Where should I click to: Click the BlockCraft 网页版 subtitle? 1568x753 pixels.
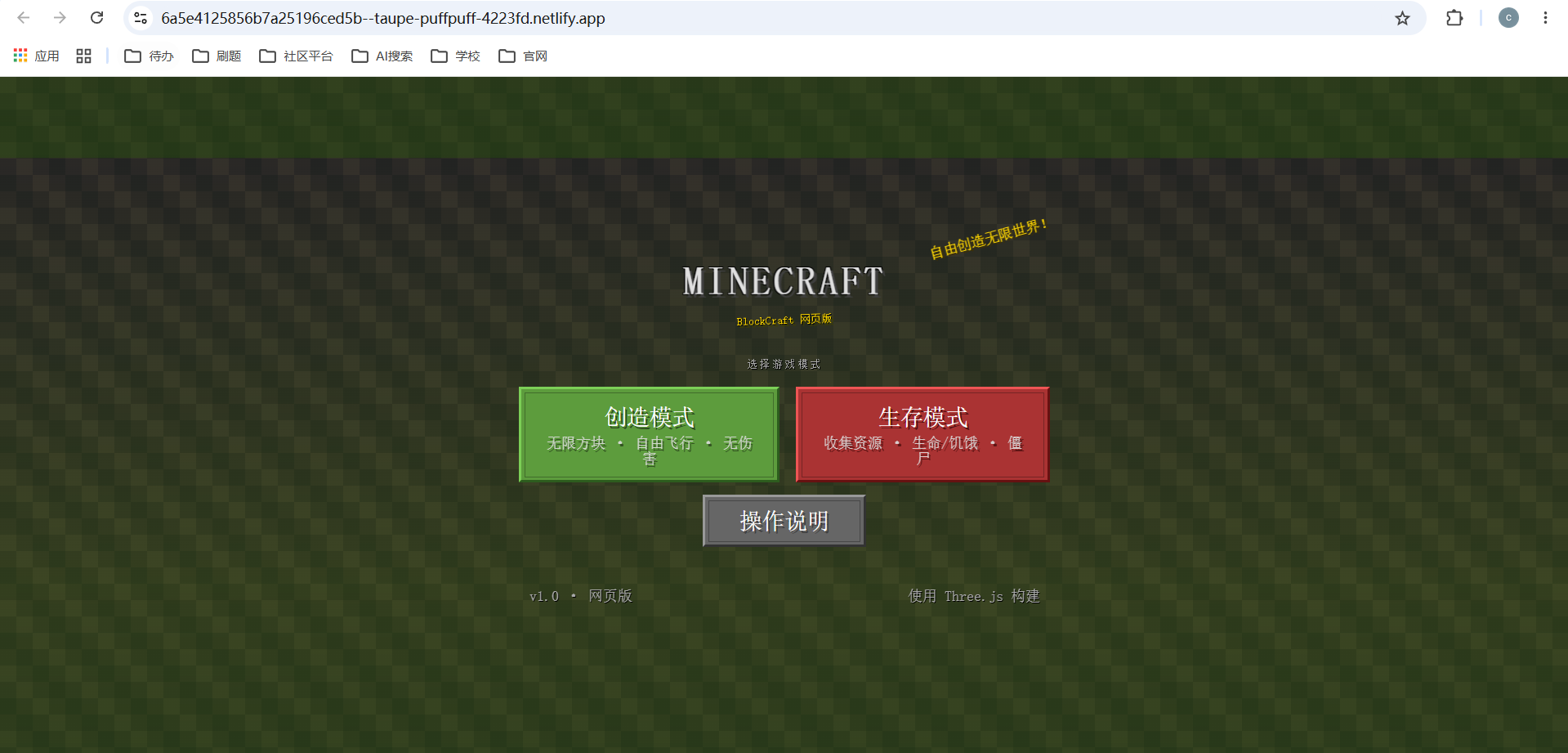pos(784,320)
